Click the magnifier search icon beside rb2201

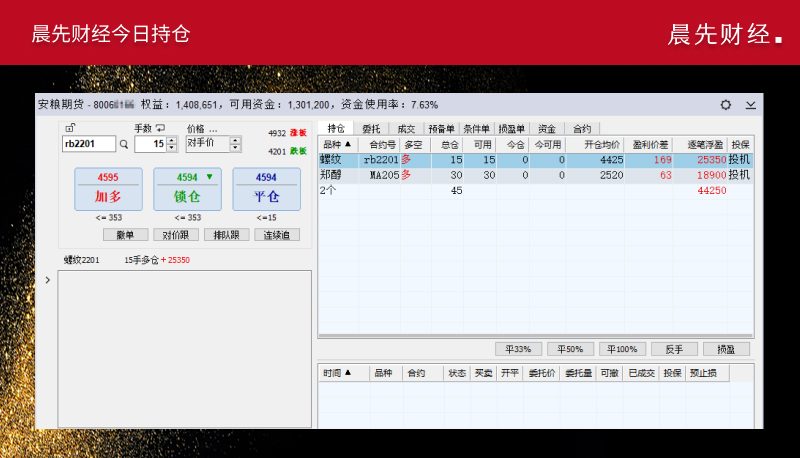point(124,144)
